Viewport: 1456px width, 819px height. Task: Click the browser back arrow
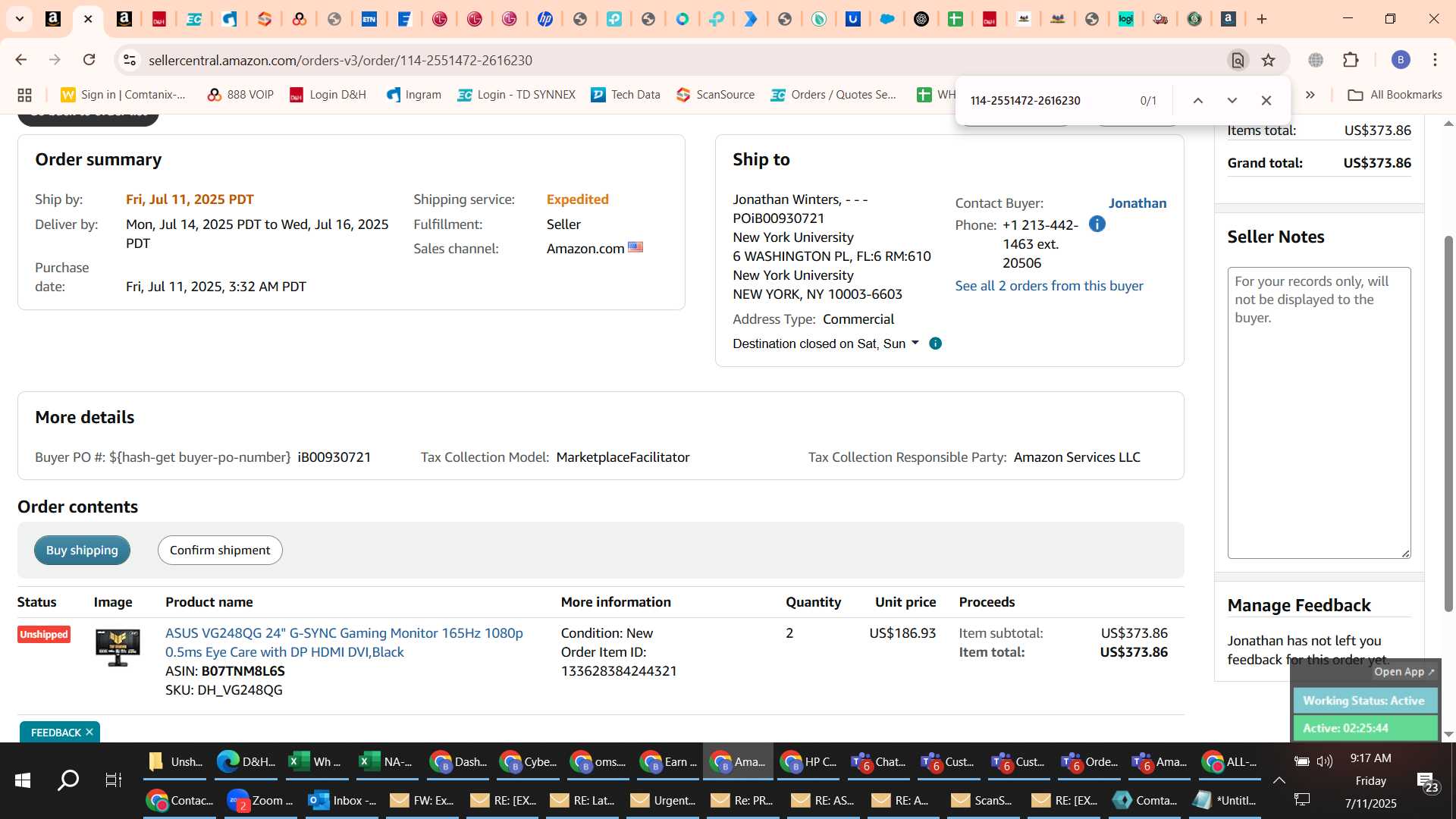(20, 60)
